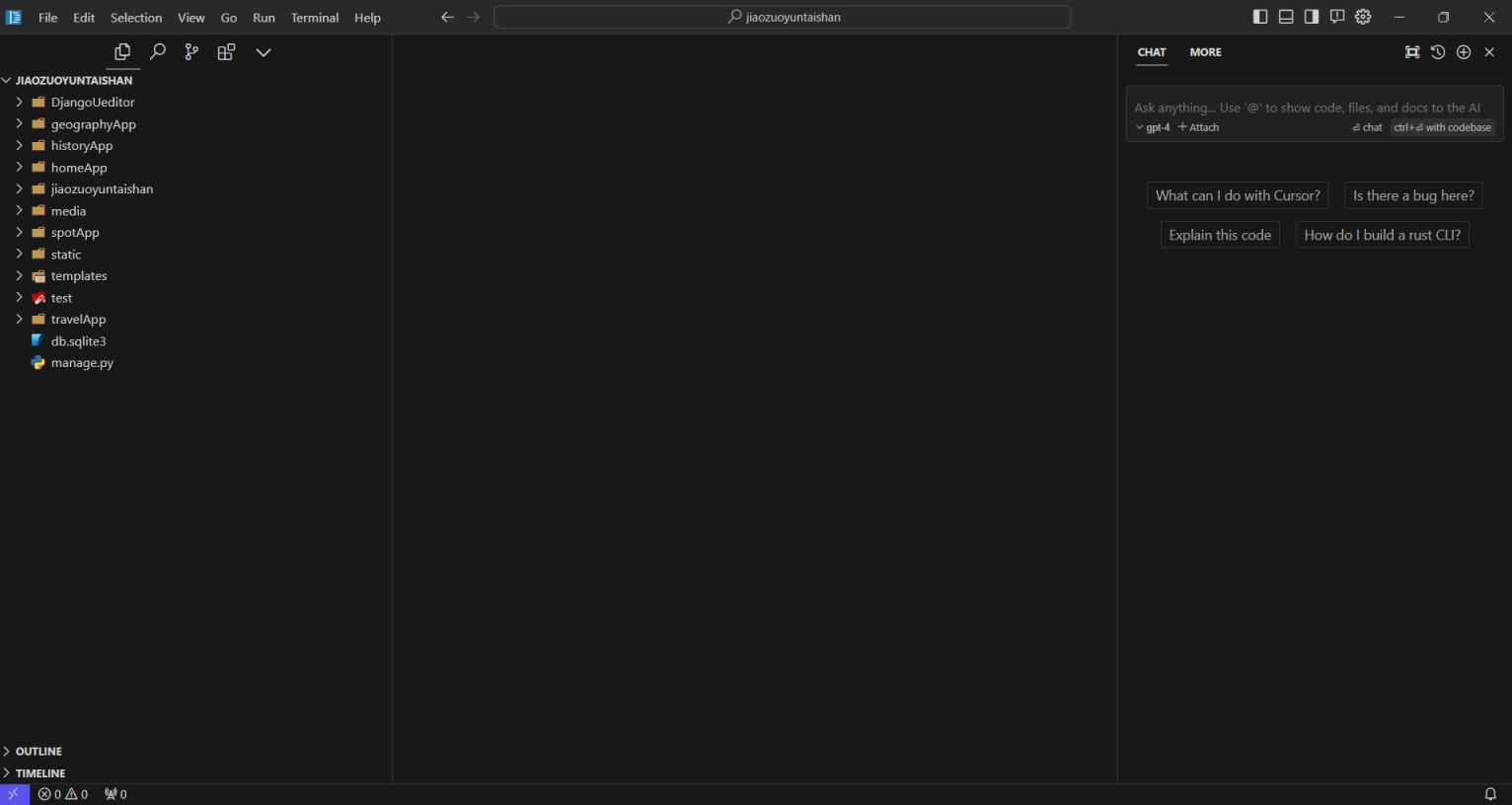Screen dimensions: 1512x805
Task: Click 'Is there a bug here?' suggestion
Action: pyautogui.click(x=1413, y=195)
